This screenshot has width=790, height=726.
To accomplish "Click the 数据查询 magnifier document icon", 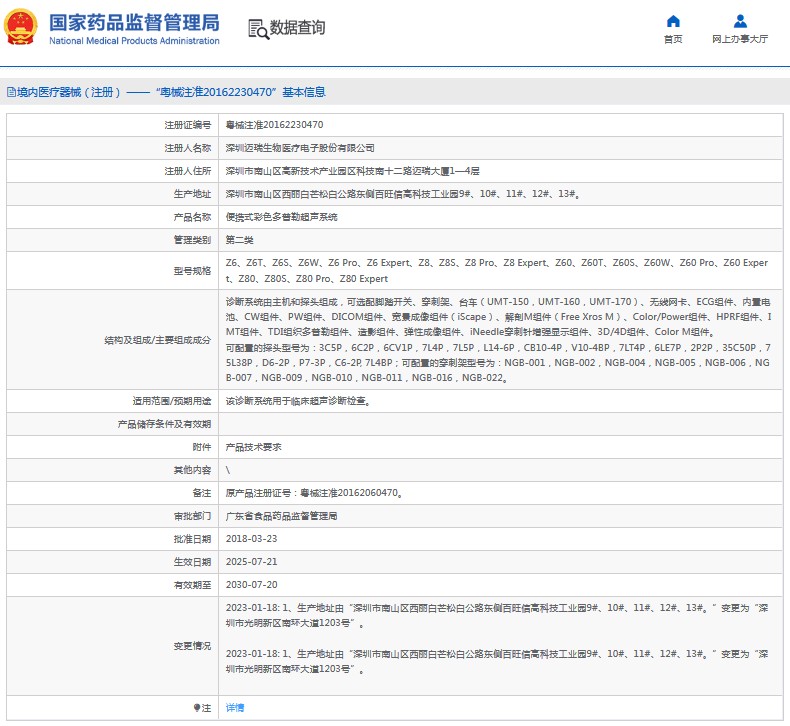I will tap(257, 28).
